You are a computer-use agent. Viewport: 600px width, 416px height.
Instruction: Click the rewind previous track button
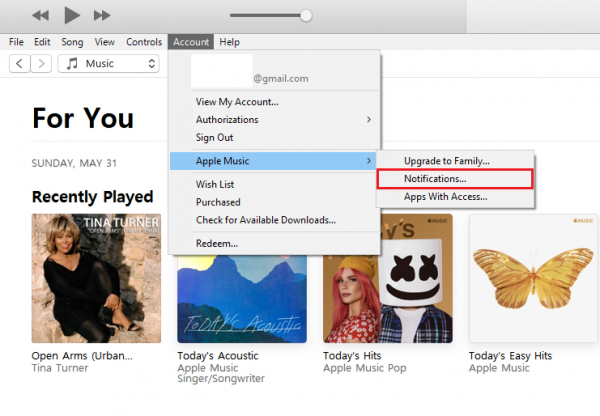pyautogui.click(x=41, y=15)
